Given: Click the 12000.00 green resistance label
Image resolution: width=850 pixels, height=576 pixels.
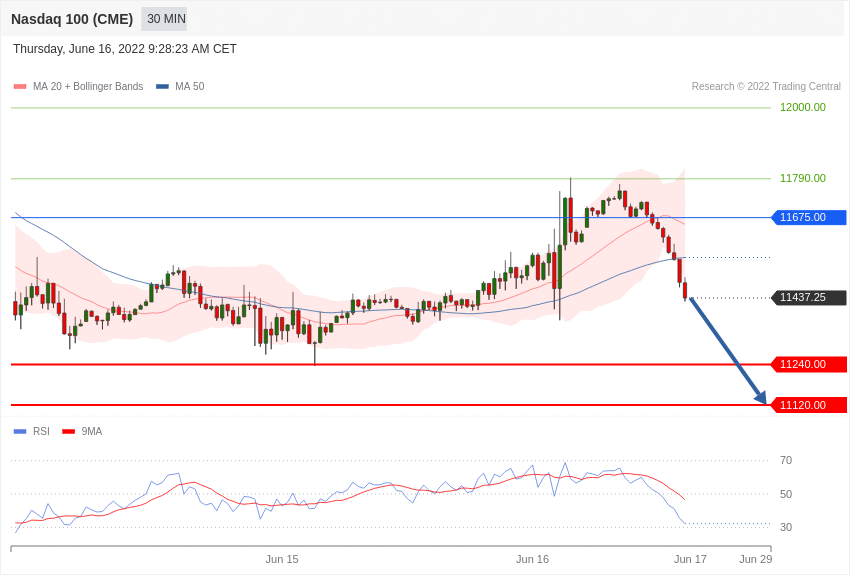Looking at the screenshot, I should (x=802, y=107).
